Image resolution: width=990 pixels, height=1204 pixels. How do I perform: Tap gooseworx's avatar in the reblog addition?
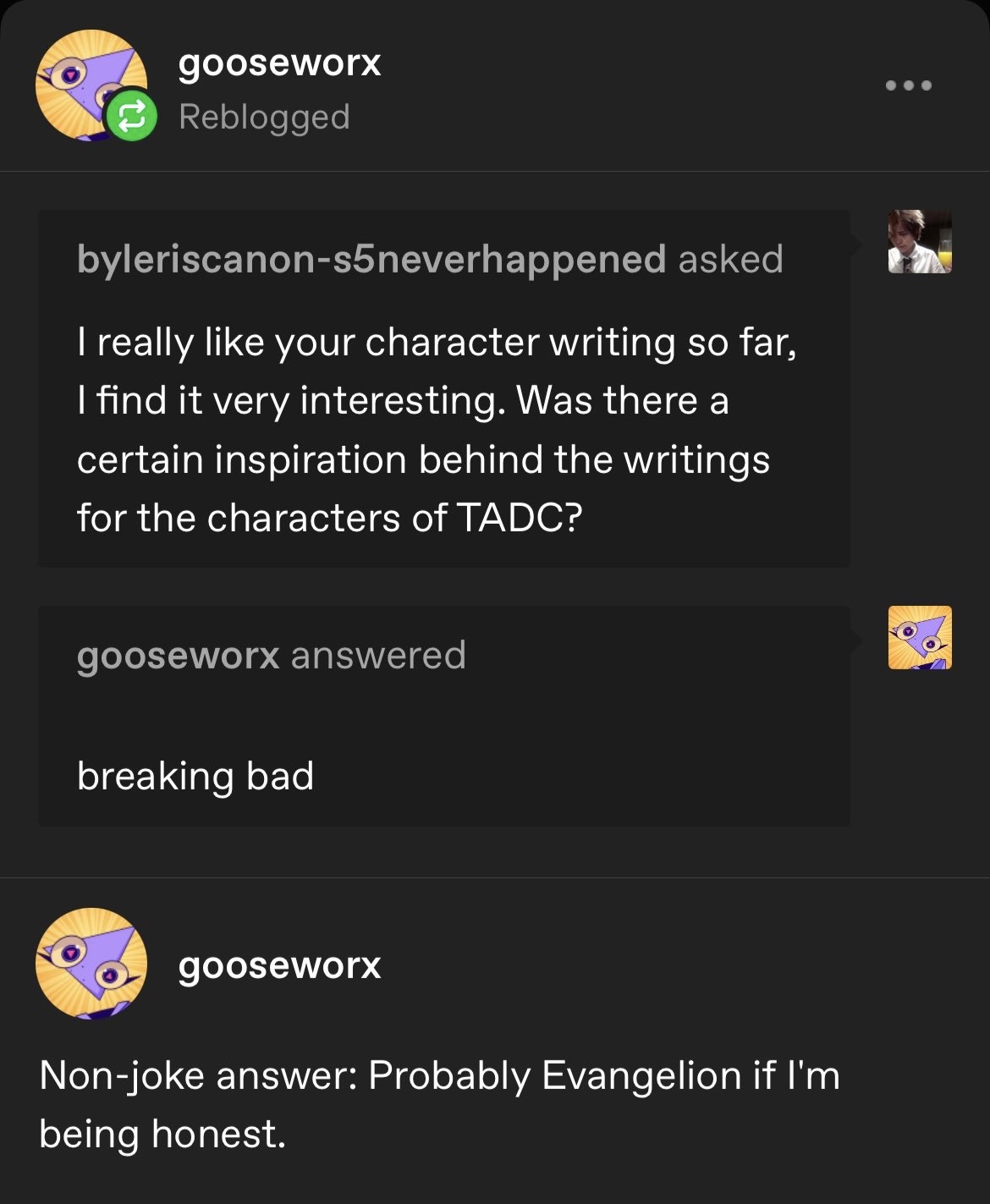(91, 963)
